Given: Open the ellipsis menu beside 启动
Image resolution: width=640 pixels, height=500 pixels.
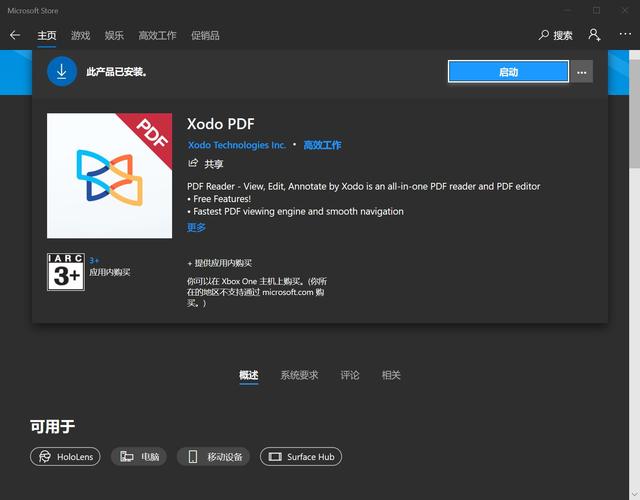Looking at the screenshot, I should 582,72.
